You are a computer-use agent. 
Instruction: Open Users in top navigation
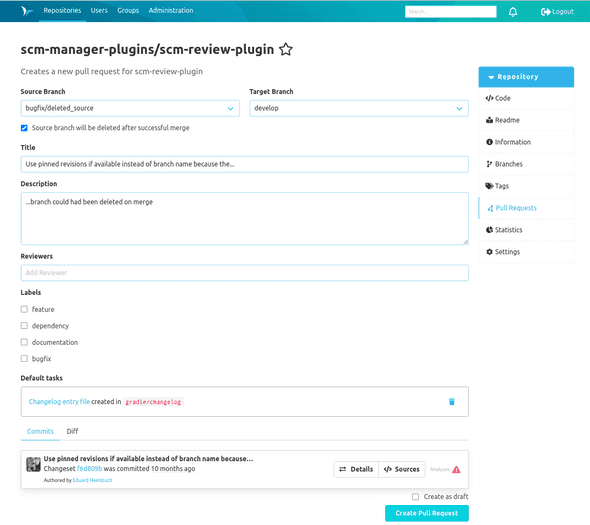click(99, 11)
